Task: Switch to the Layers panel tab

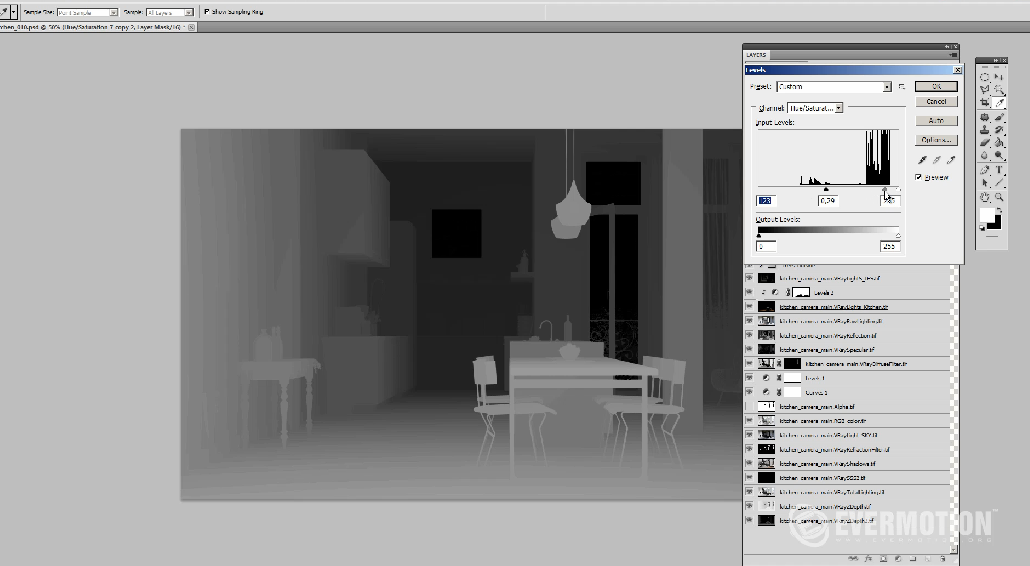Action: [x=757, y=55]
